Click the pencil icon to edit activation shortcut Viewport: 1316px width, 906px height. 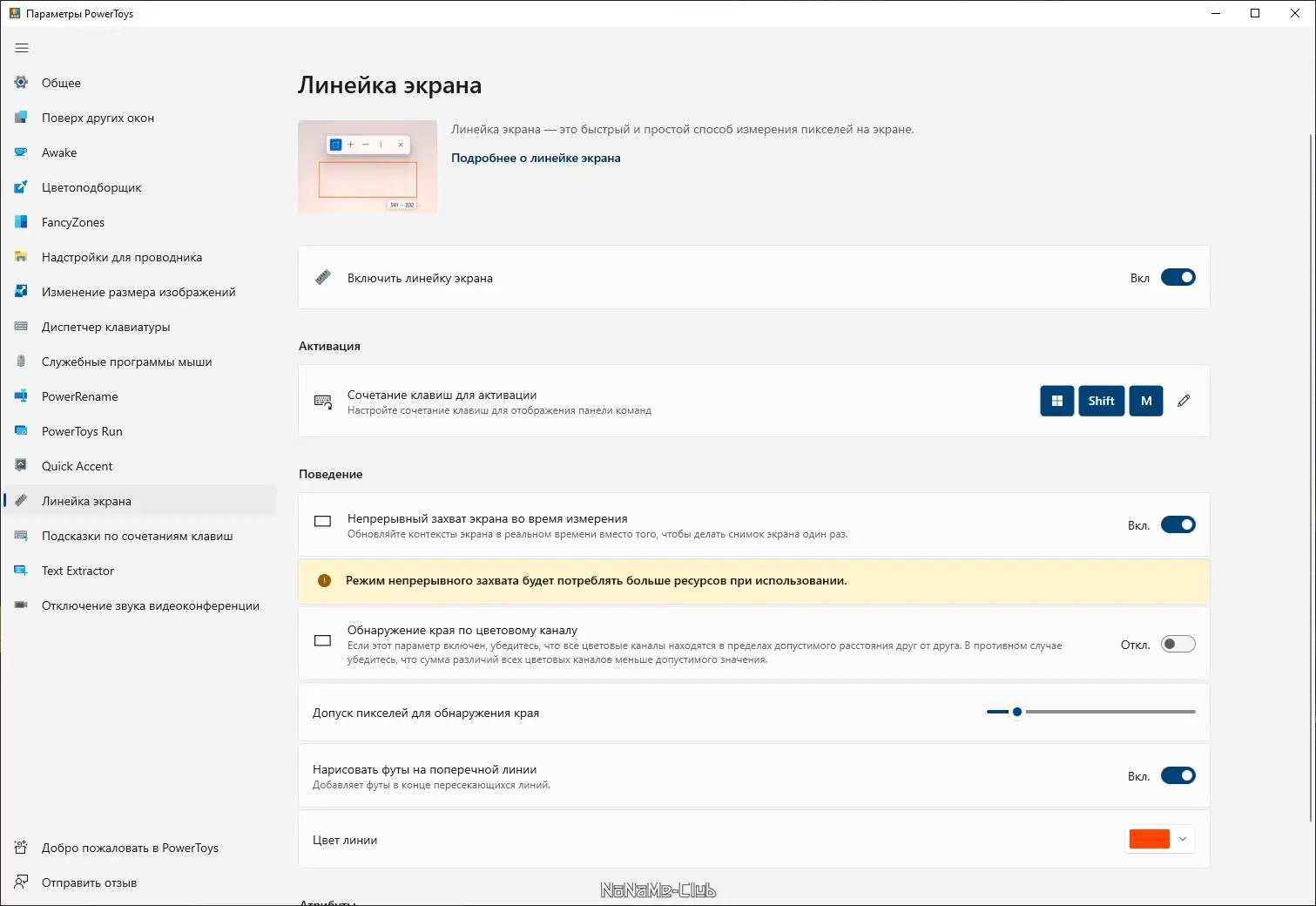(1183, 401)
